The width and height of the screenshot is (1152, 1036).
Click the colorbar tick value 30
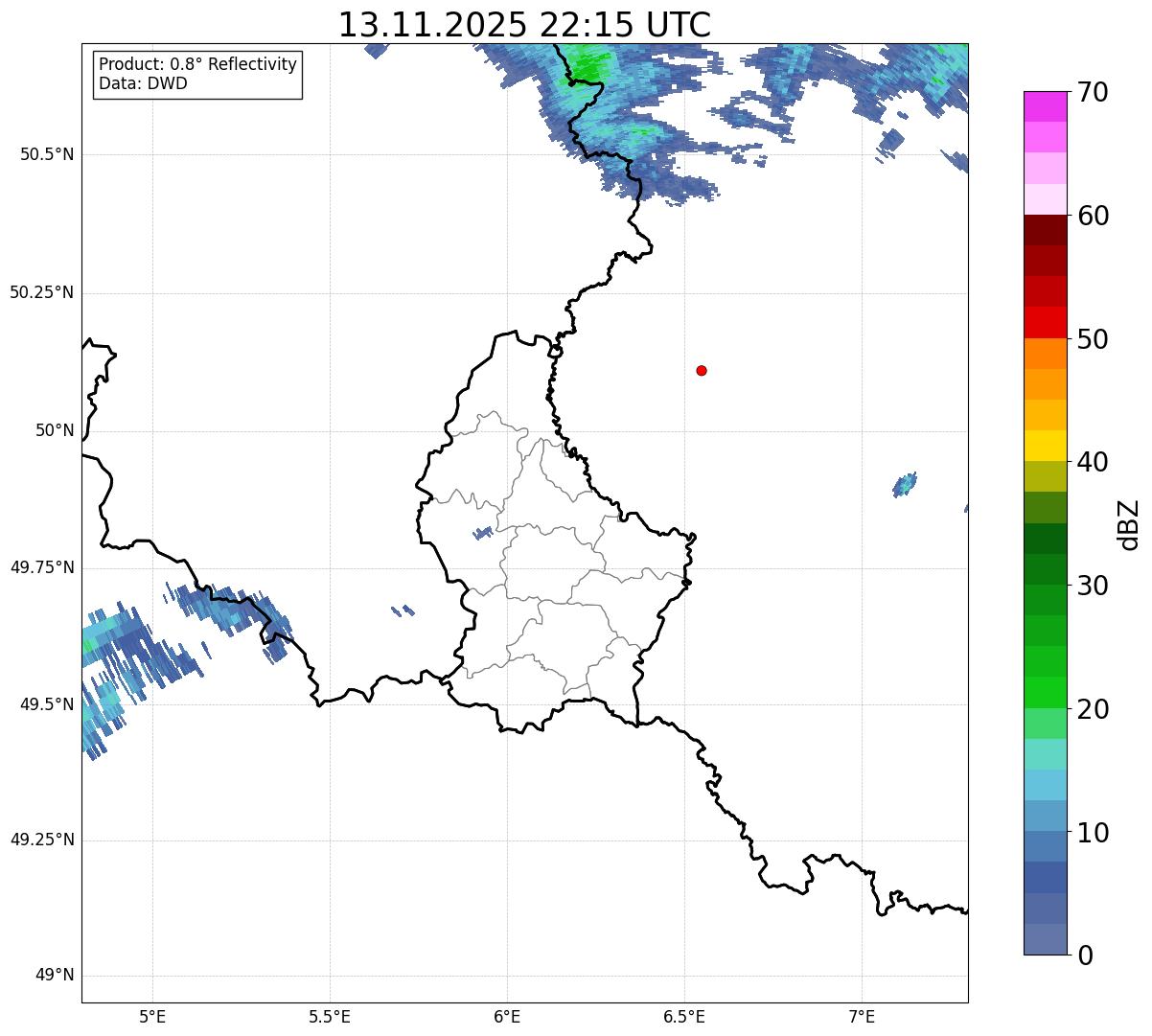1093,586
